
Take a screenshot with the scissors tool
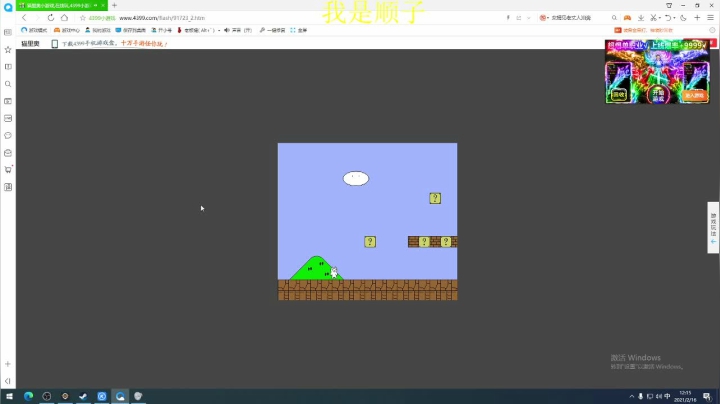click(x=653, y=17)
